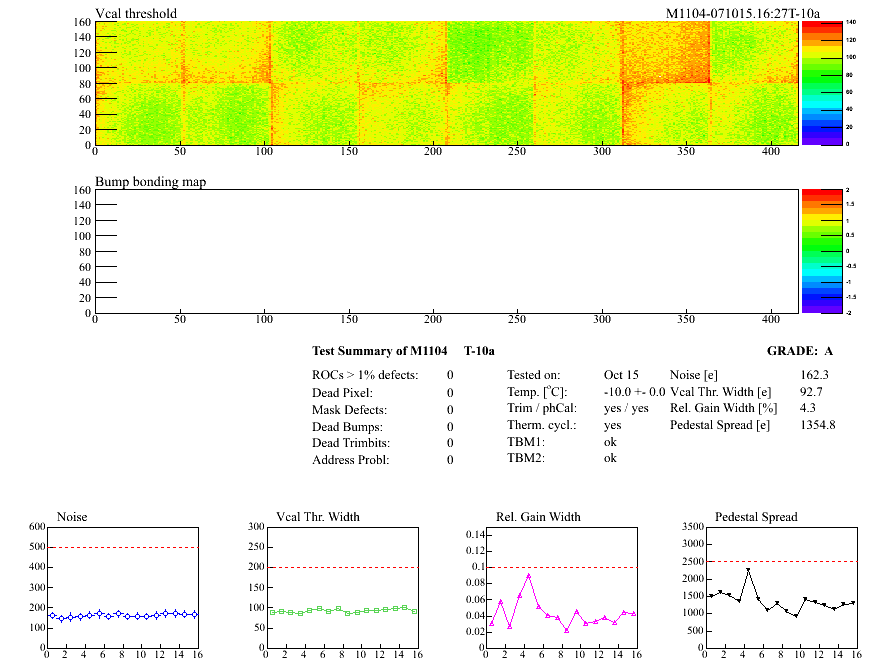
Task: Select the Bump bonding map title
Action: click(150, 181)
